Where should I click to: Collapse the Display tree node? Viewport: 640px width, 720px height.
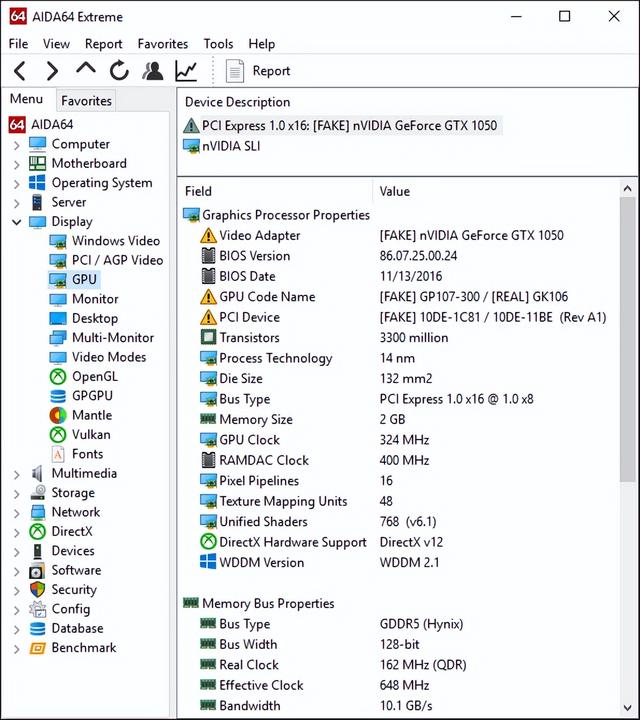17,222
